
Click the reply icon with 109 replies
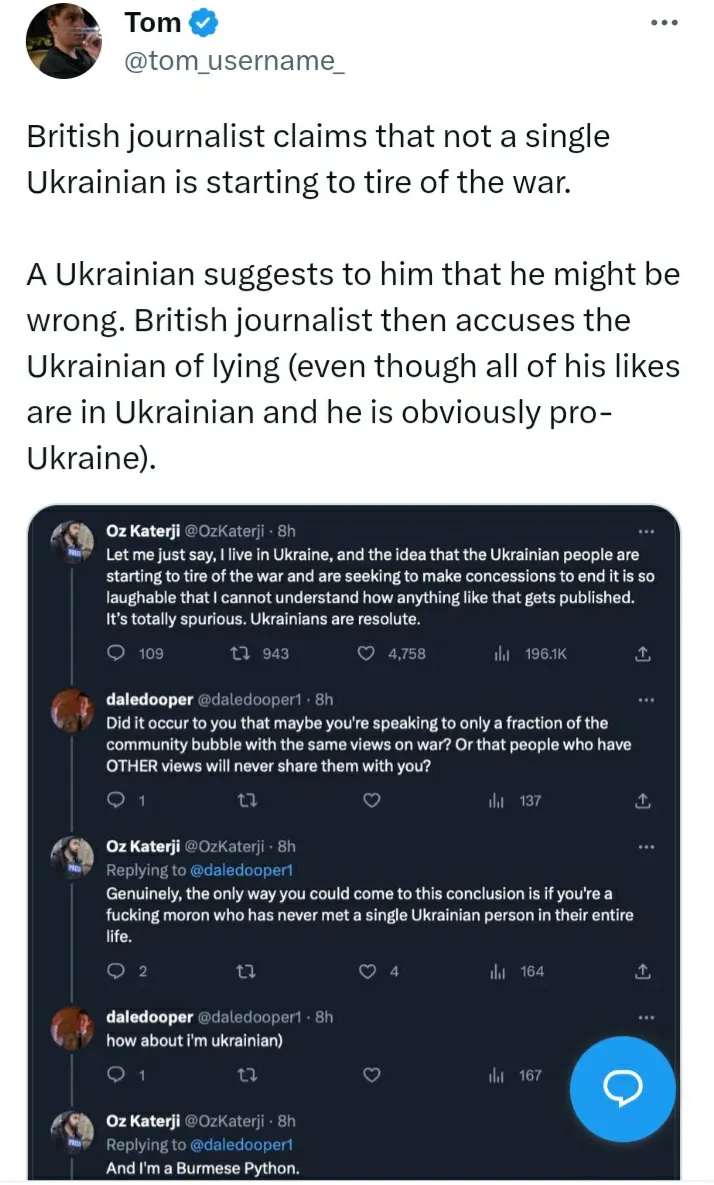tap(116, 653)
